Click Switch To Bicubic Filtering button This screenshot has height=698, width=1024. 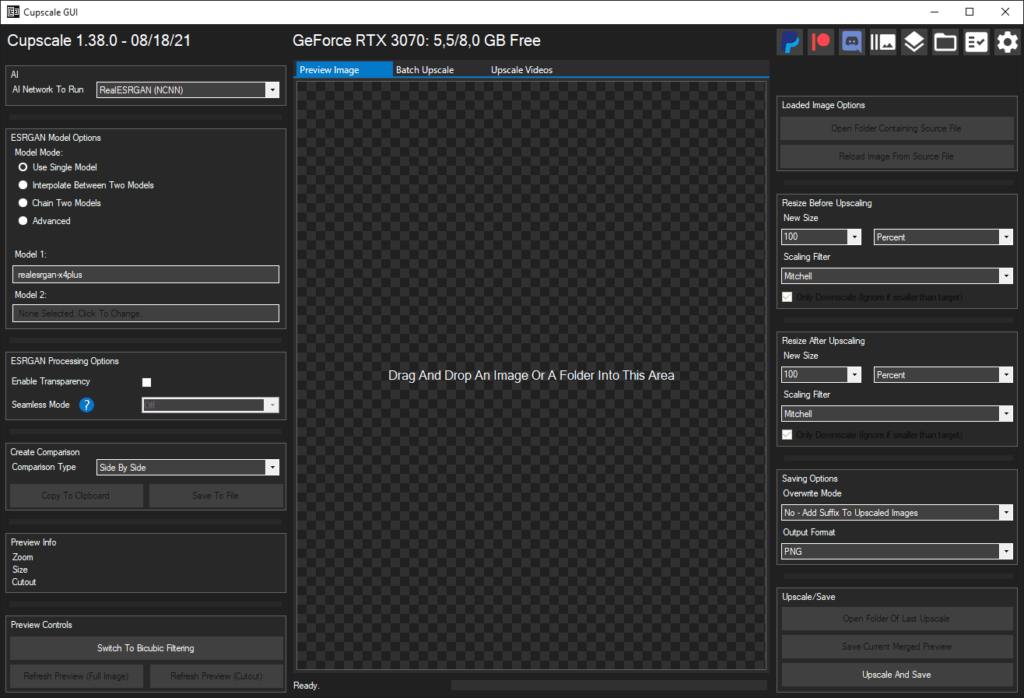pos(146,648)
